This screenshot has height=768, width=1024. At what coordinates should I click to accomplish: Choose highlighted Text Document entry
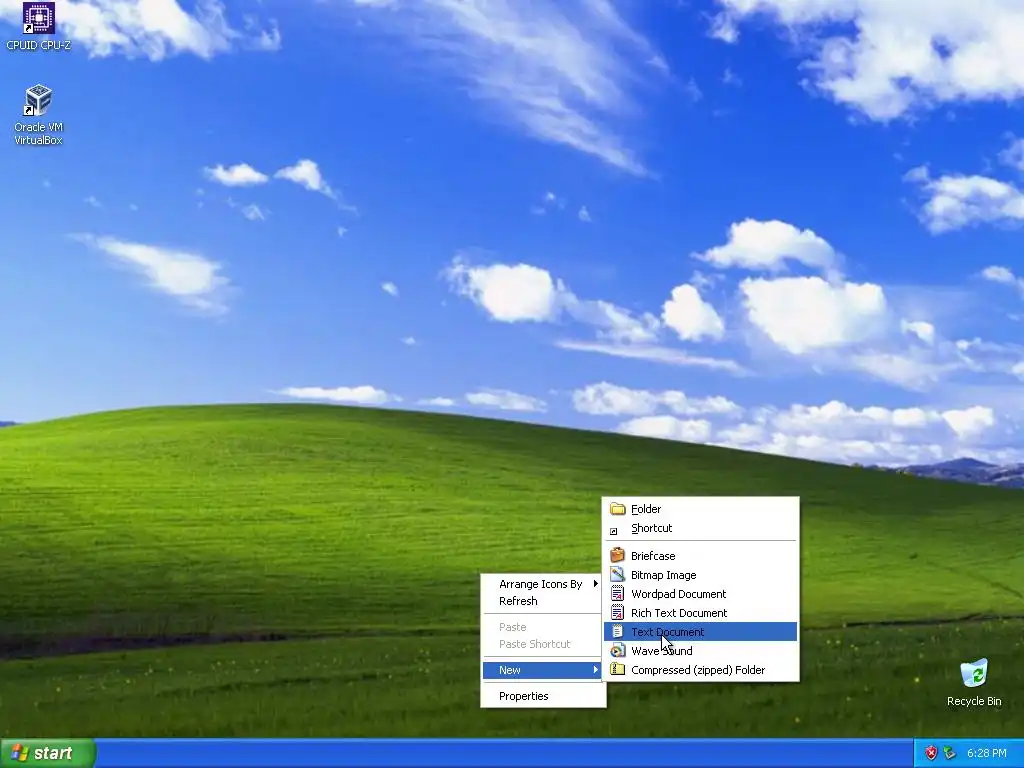700,632
